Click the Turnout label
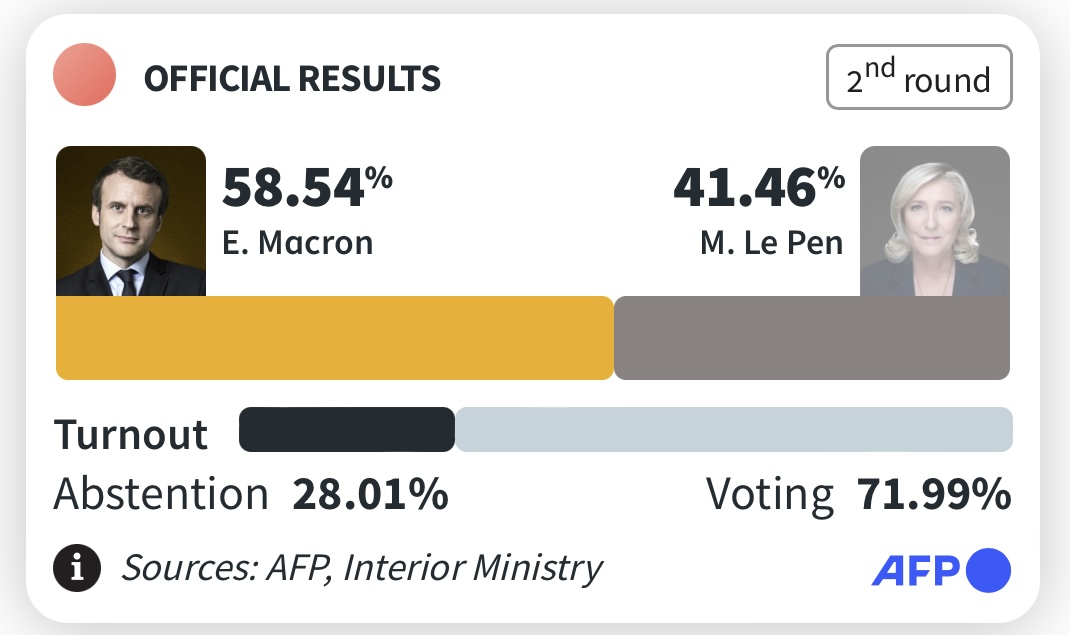The image size is (1075, 635). pos(131,435)
